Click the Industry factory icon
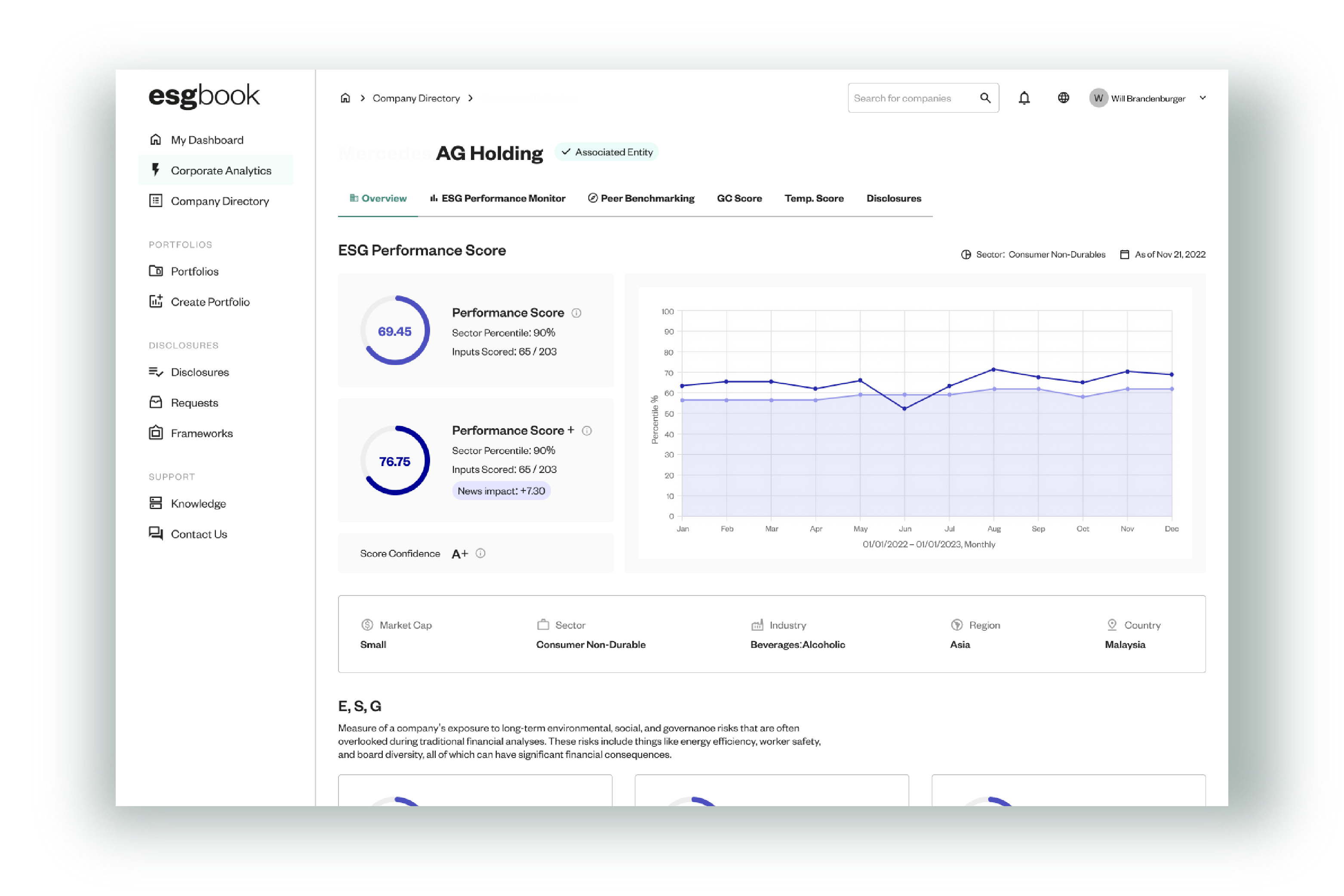The width and height of the screenshot is (1344, 896). click(x=757, y=625)
